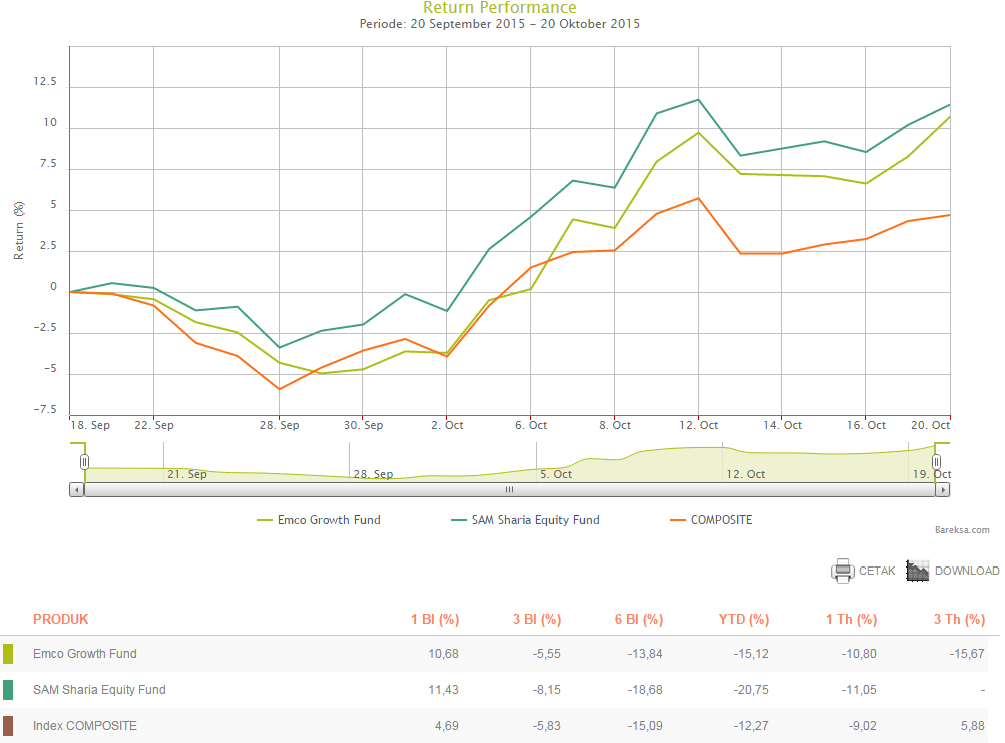The height and width of the screenshot is (743, 1005).
Task: Click the left range handle in navigator
Action: [85, 461]
